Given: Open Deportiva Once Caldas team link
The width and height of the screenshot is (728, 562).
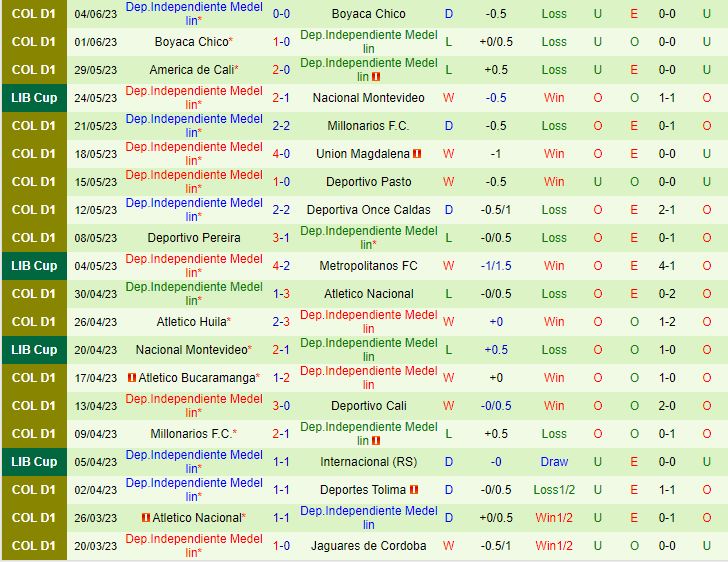Looking at the screenshot, I should coord(369,210).
